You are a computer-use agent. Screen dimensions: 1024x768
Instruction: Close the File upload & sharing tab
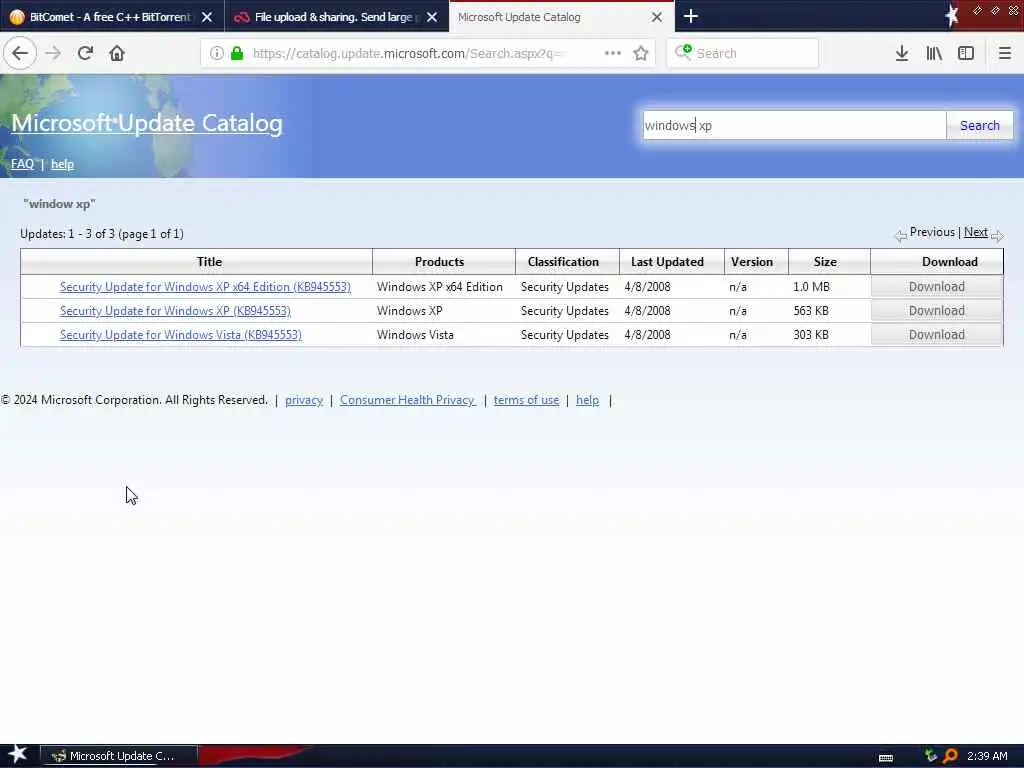coord(432,17)
